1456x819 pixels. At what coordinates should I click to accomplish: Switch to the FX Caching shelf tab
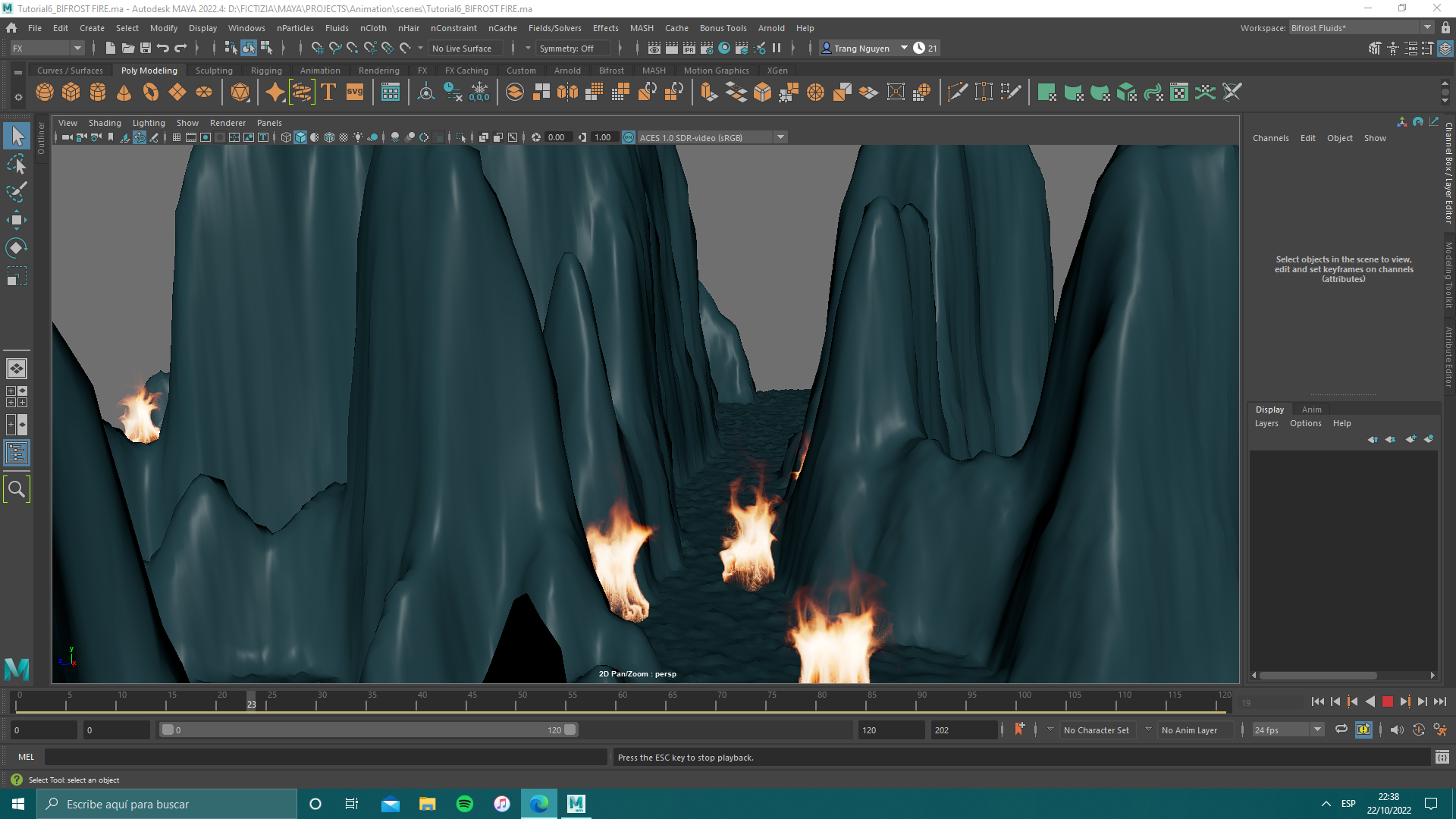click(466, 71)
